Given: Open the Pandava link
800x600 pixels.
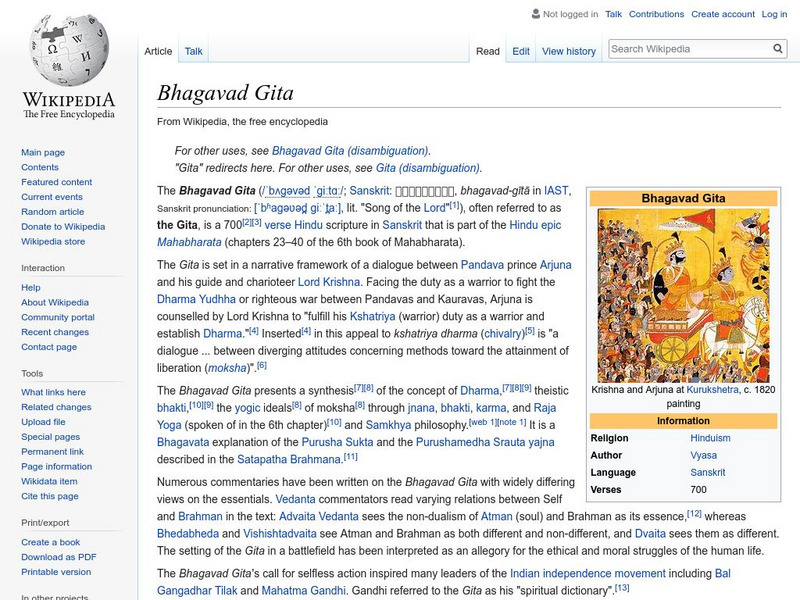Looking at the screenshot, I should pyautogui.click(x=482, y=265).
